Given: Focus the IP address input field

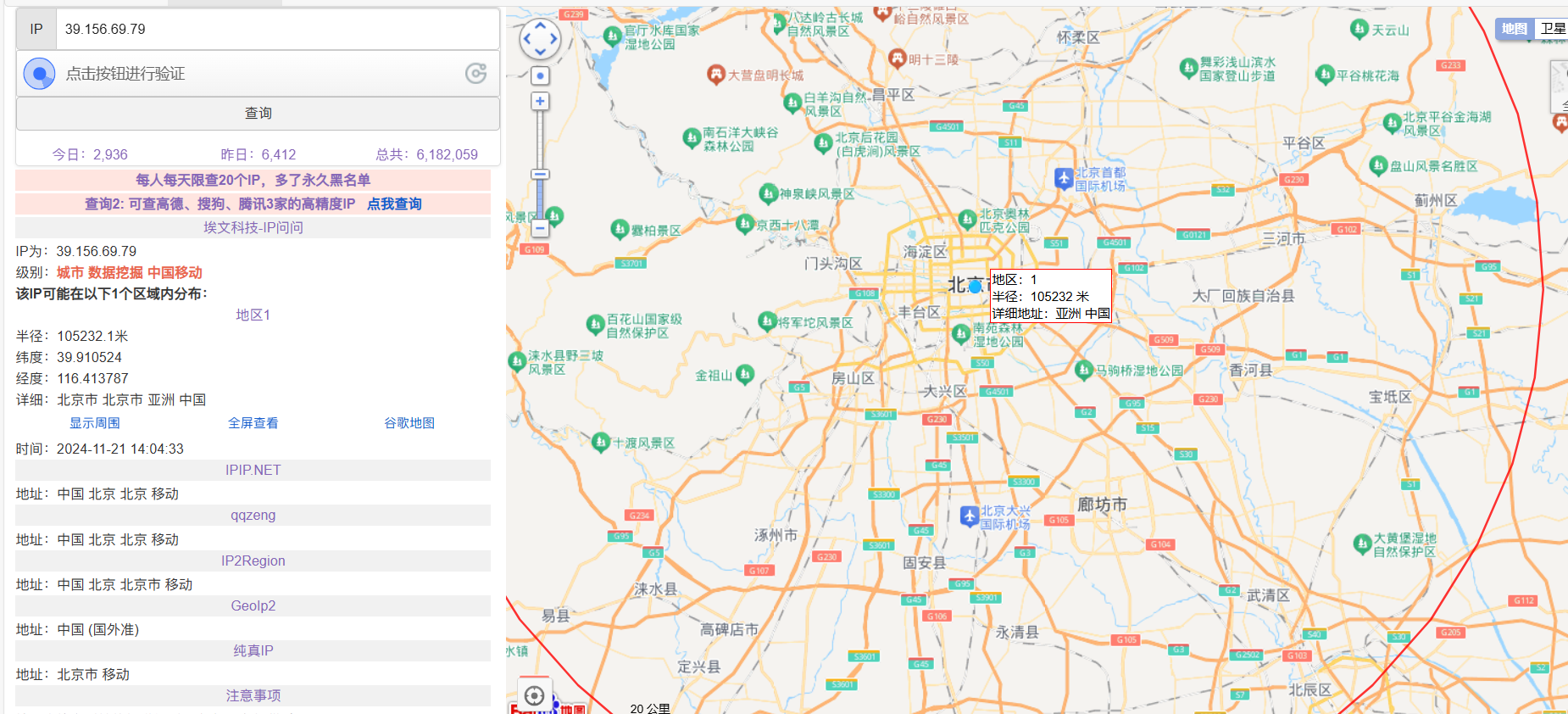Looking at the screenshot, I should click(278, 29).
